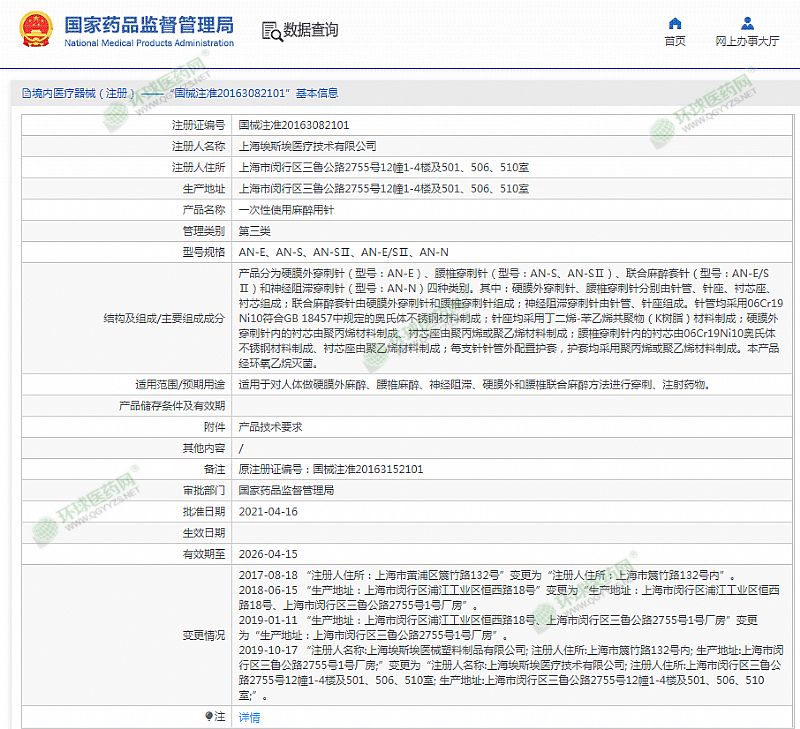Click the lightbulb icon beside 注
The image size is (800, 729).
(x=209, y=716)
